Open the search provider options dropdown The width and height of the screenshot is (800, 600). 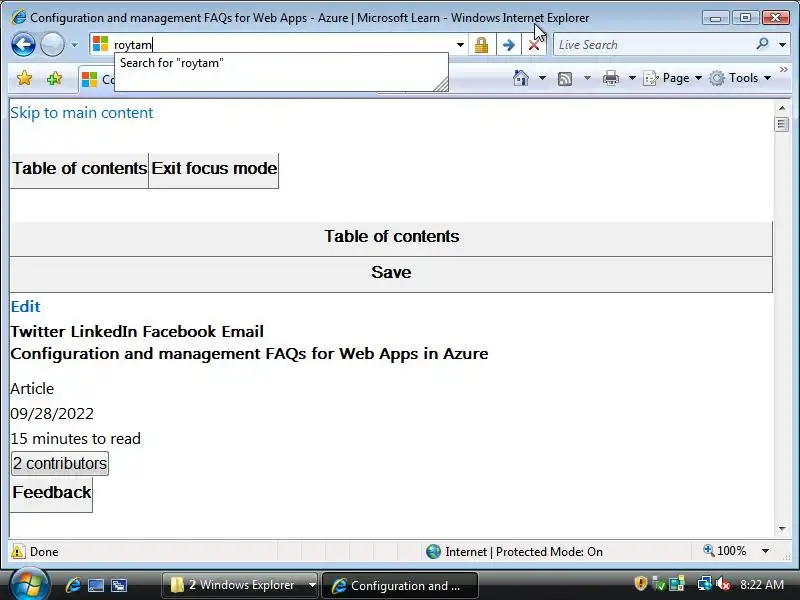pyautogui.click(x=782, y=45)
